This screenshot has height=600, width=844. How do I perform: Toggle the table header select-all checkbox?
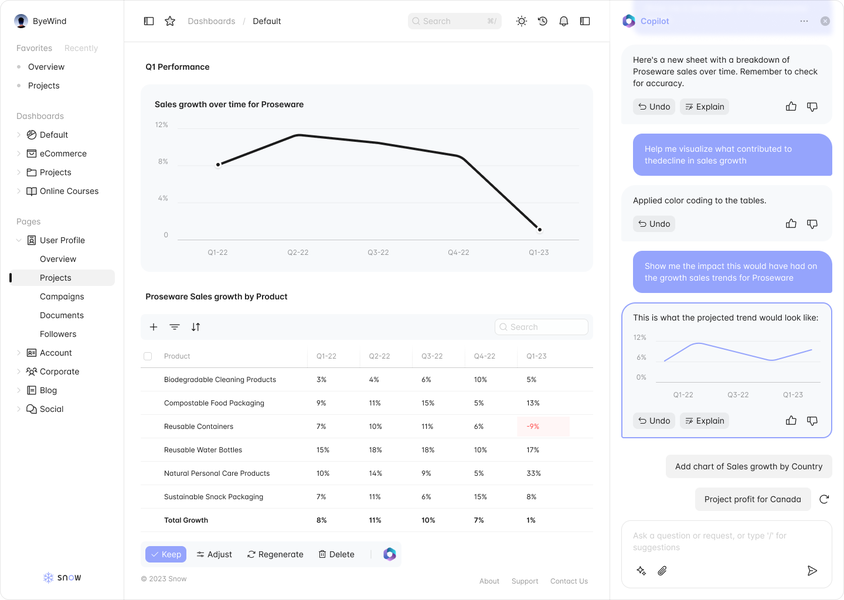[x=148, y=356]
